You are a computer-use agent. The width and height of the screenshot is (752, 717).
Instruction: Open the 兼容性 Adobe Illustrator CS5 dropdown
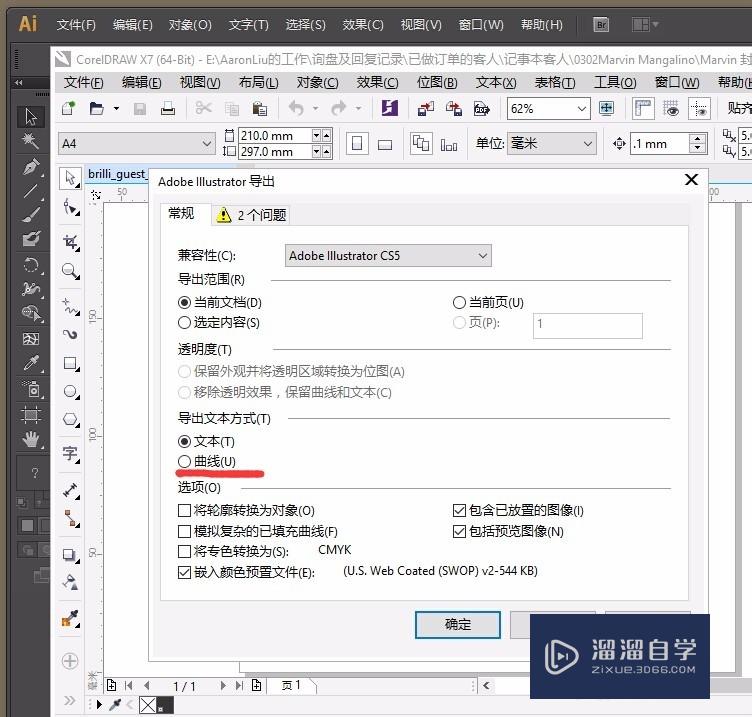coord(388,256)
